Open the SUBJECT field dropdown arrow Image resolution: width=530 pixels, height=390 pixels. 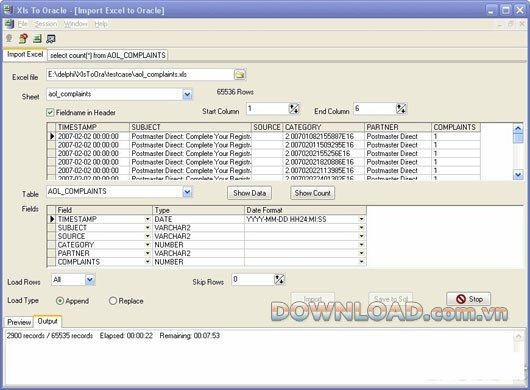147,228
